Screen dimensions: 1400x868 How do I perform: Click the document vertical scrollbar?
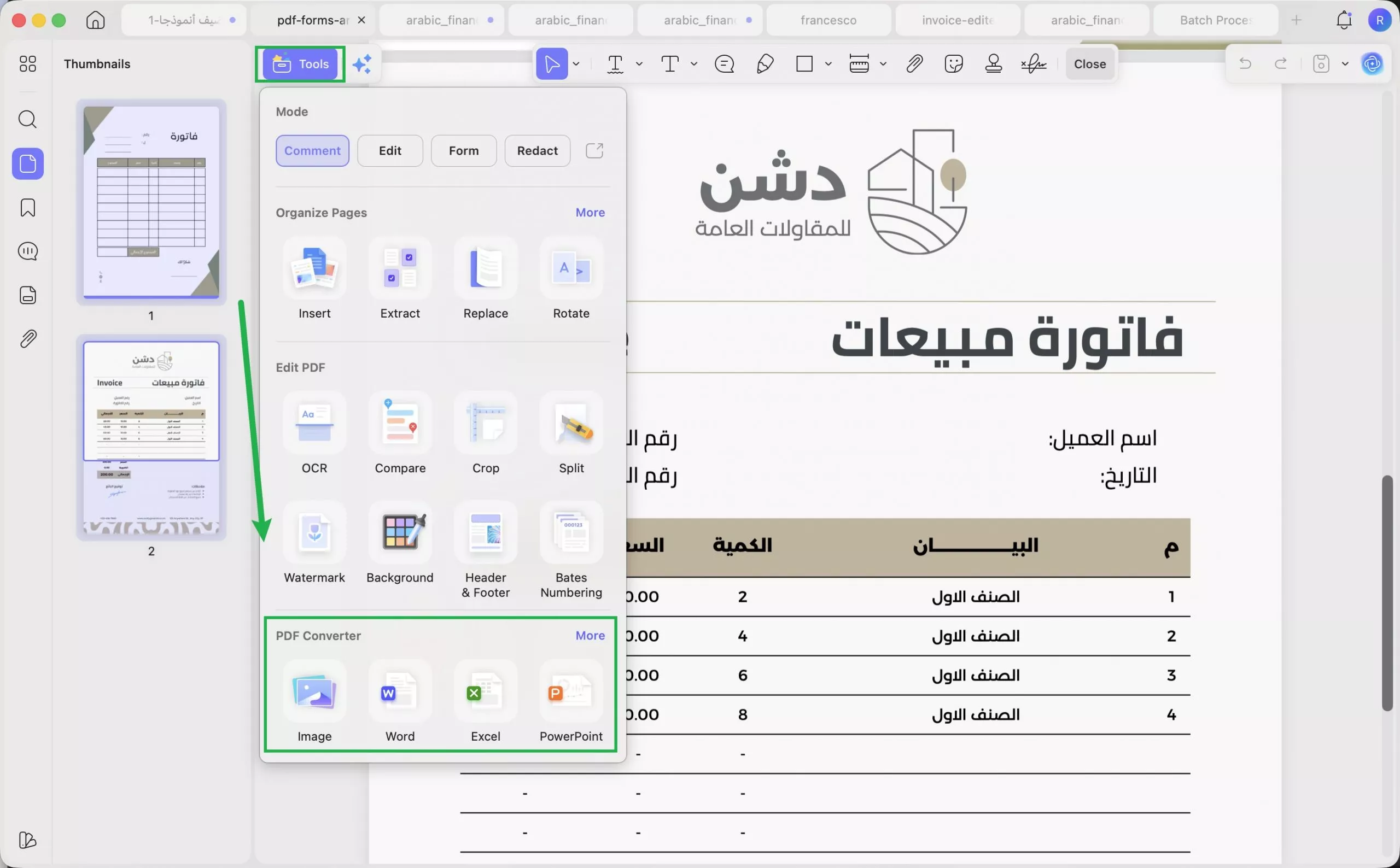pos(1387,593)
